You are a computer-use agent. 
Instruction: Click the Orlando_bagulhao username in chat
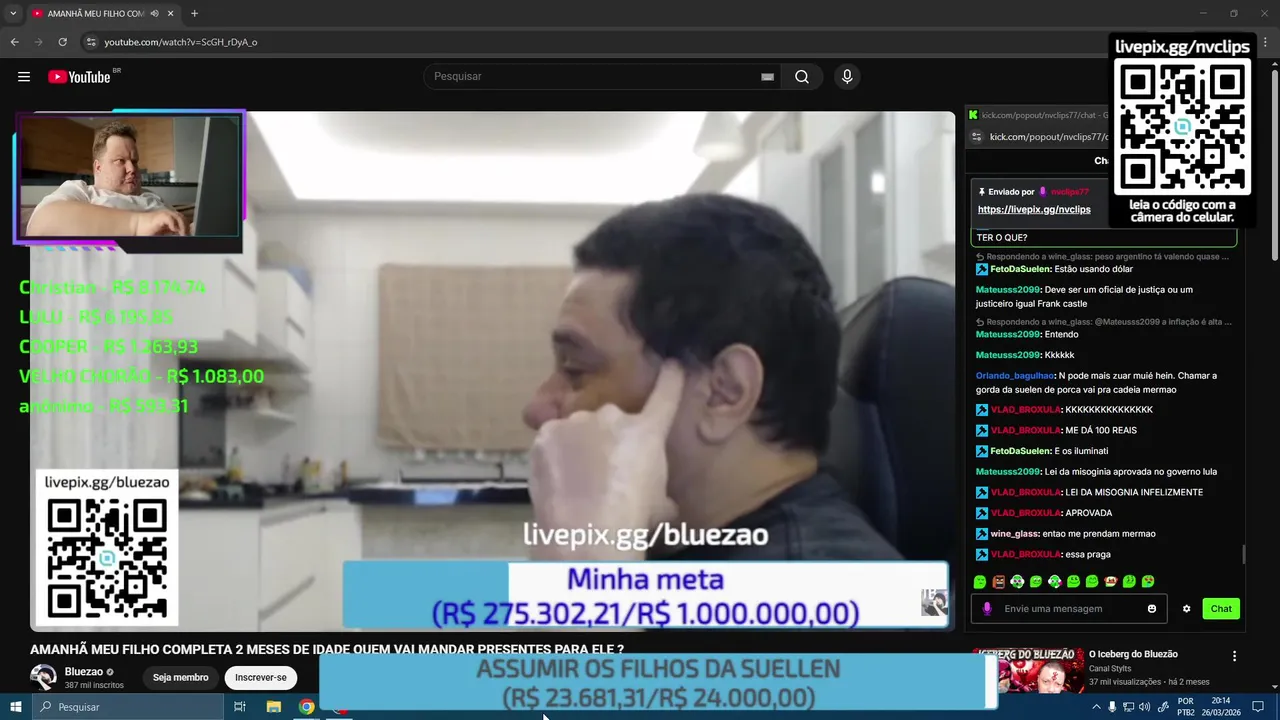[1015, 376]
